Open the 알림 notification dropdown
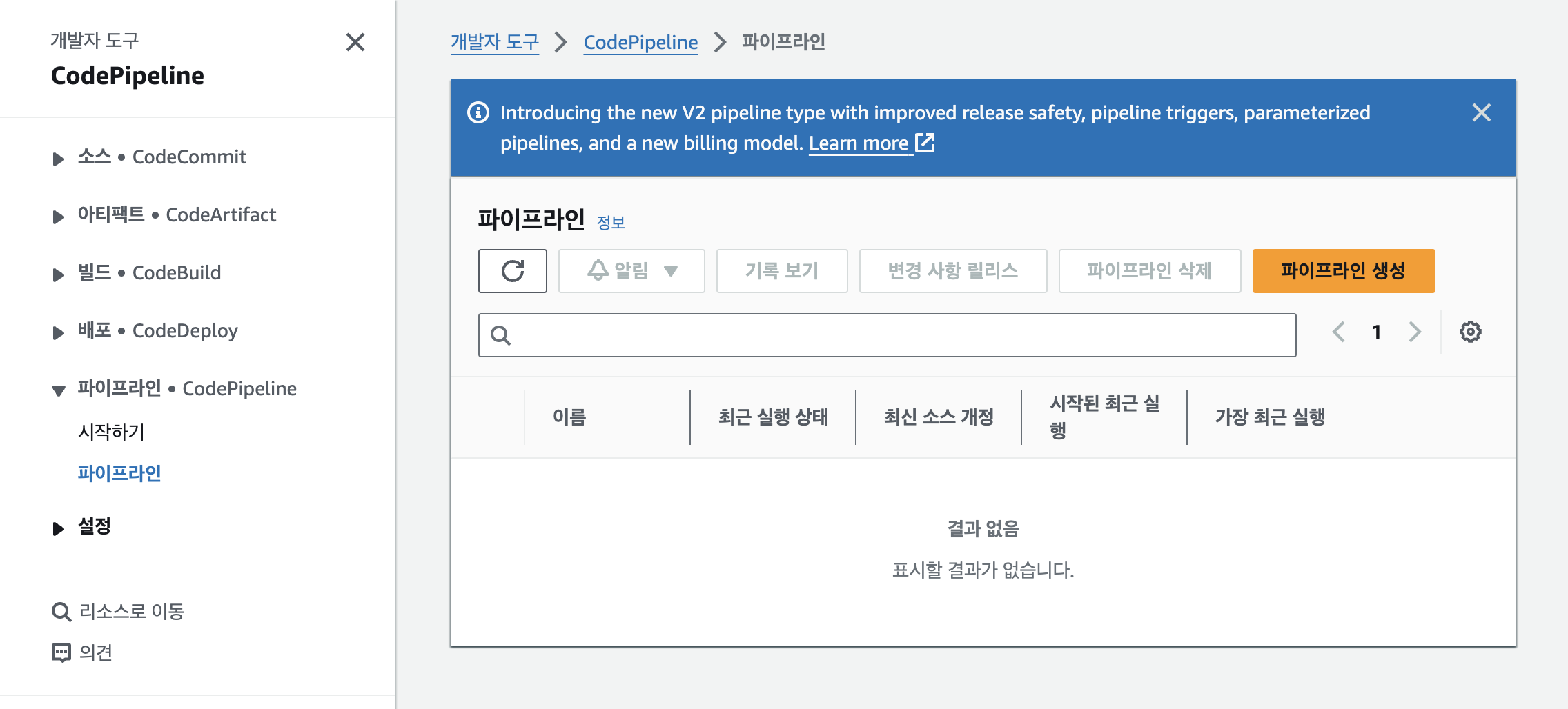1568x709 pixels. point(631,271)
